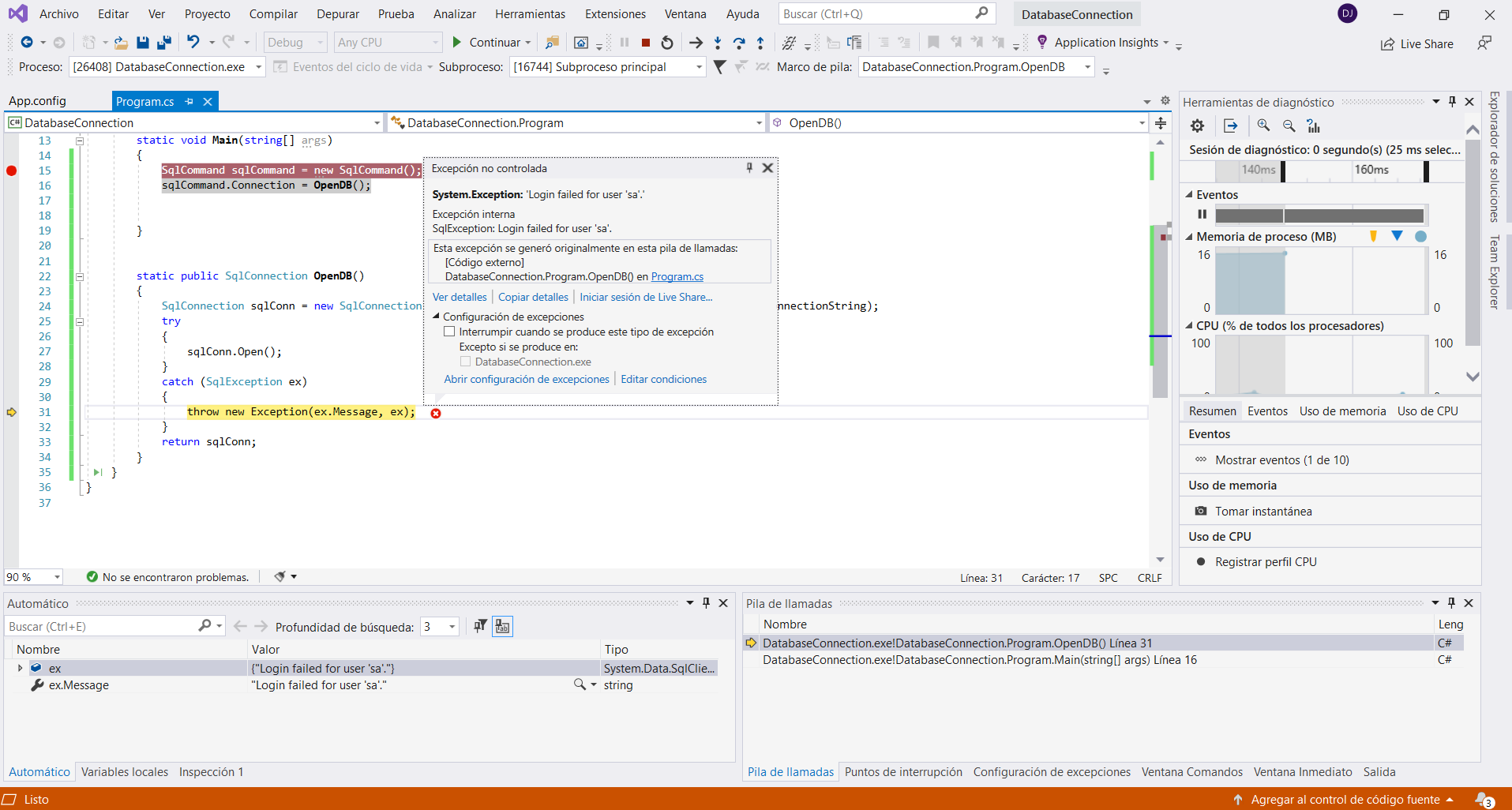
Task: Click the Step Into arrow icon
Action: (717, 43)
